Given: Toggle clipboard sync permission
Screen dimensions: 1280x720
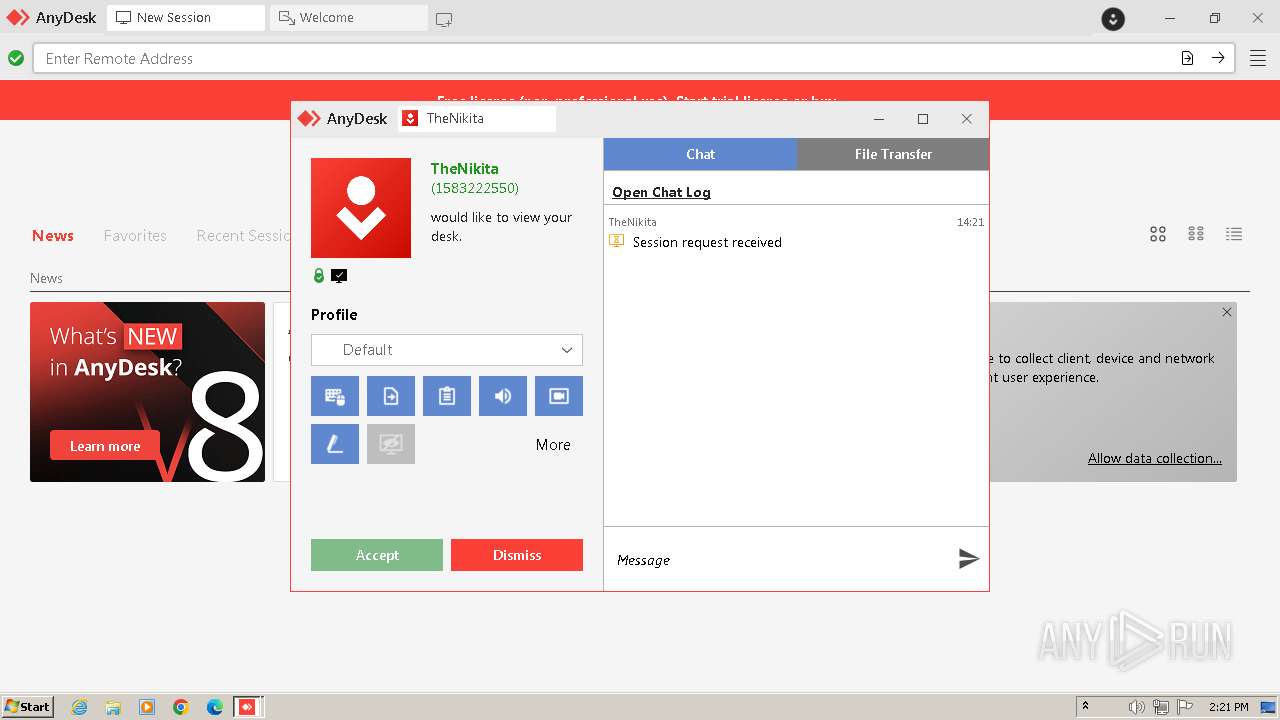Looking at the screenshot, I should pos(447,396).
